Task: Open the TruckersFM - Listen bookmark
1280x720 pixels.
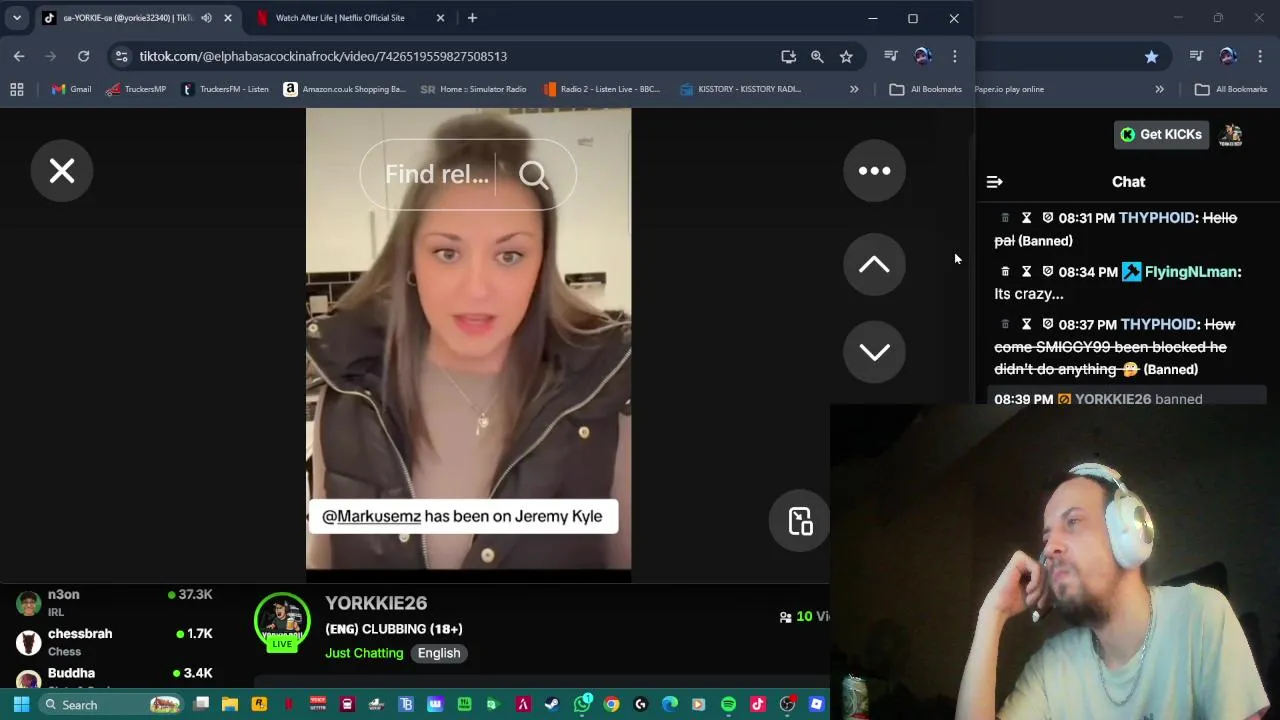Action: point(224,89)
